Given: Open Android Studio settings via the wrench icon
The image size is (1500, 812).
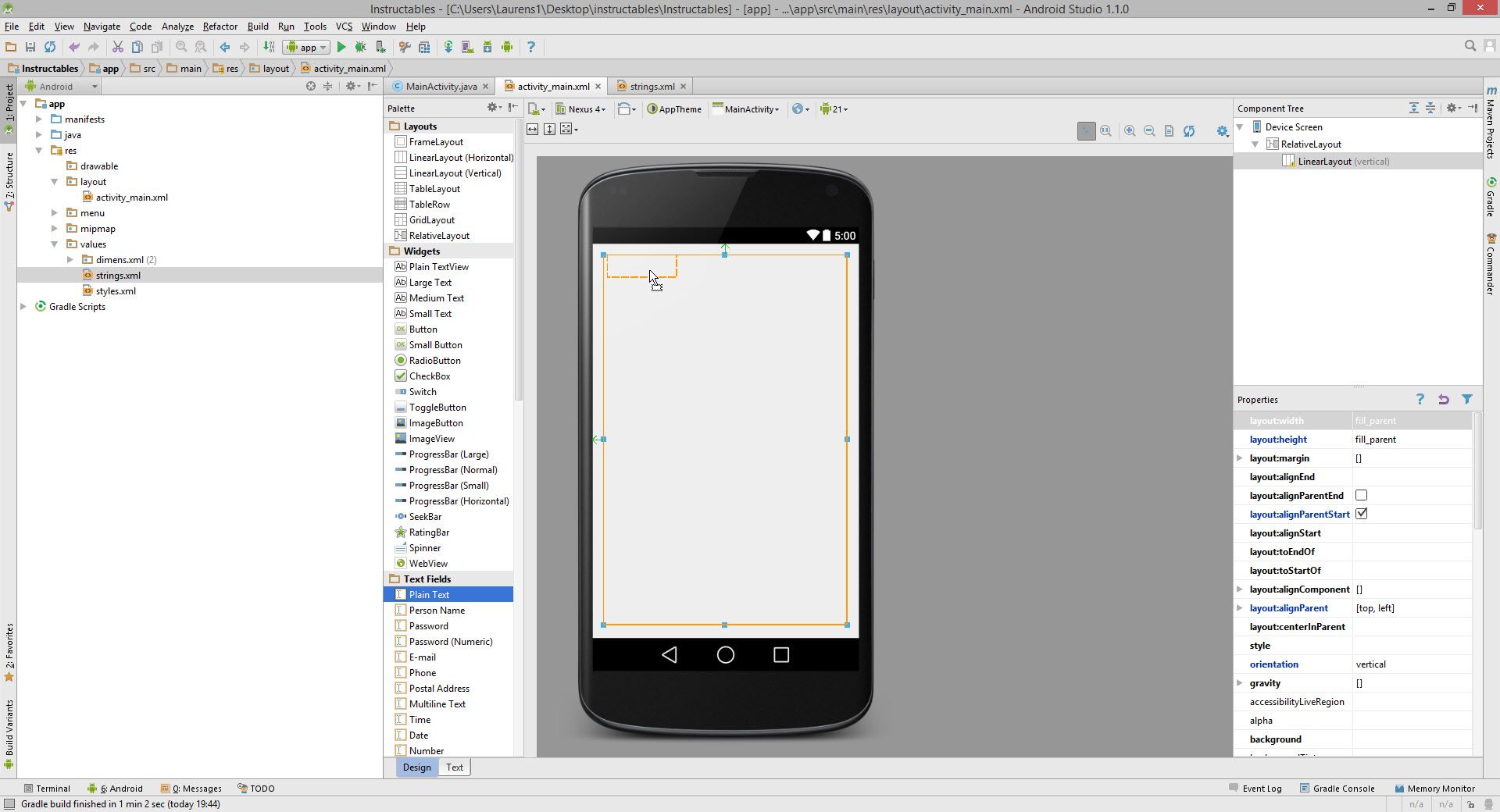Looking at the screenshot, I should point(404,47).
